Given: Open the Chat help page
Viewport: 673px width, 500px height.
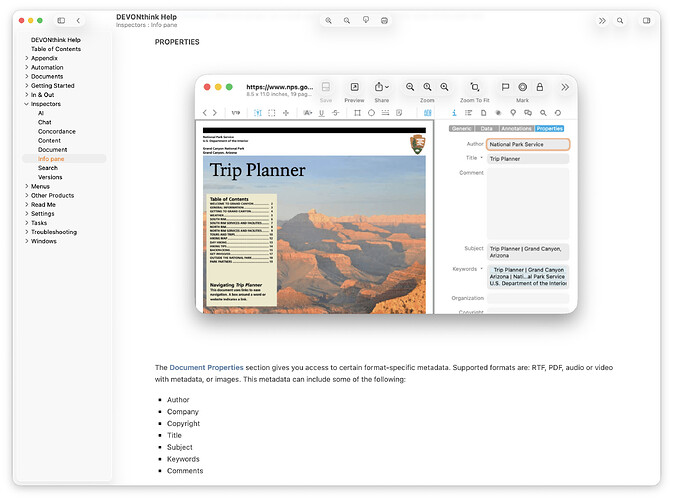Looking at the screenshot, I should coord(45,122).
